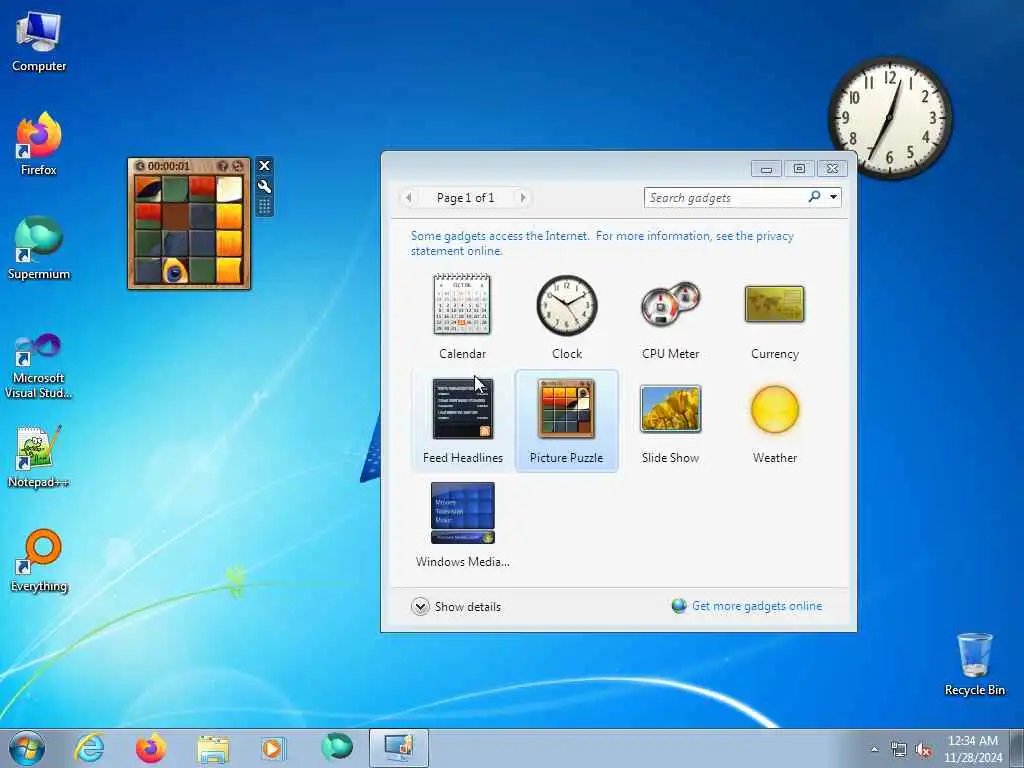Select the CPU Meter gadget
Screen dimensions: 1024x768
tap(670, 317)
